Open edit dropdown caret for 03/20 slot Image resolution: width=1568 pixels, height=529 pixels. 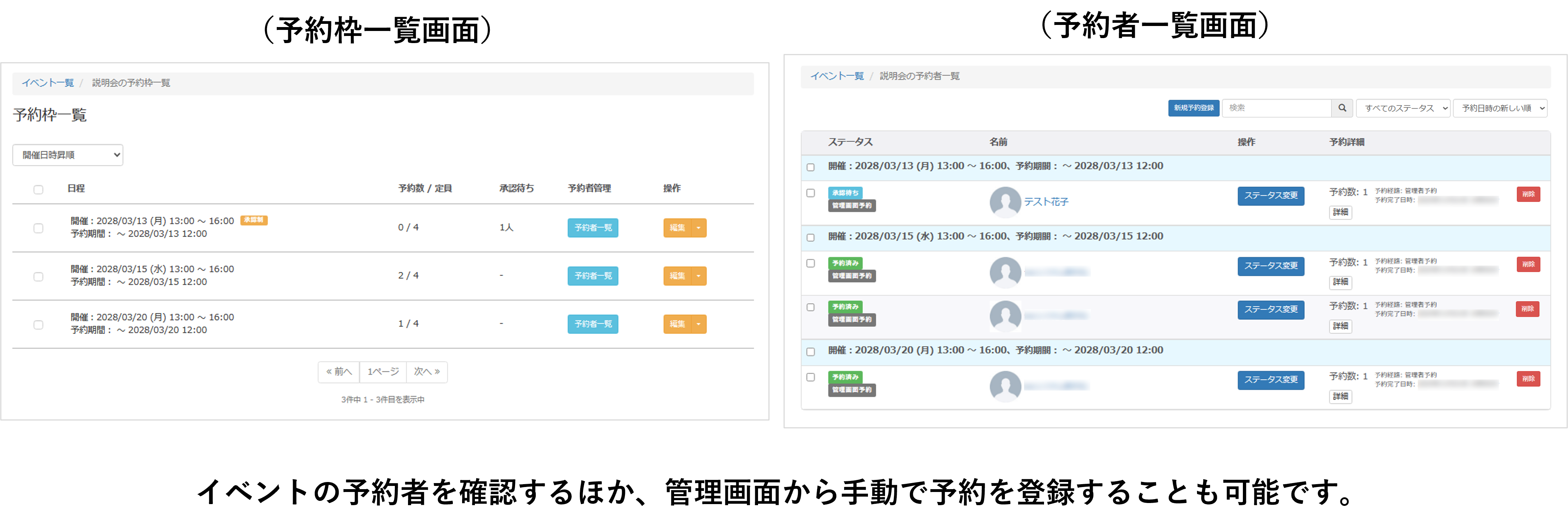(x=699, y=324)
